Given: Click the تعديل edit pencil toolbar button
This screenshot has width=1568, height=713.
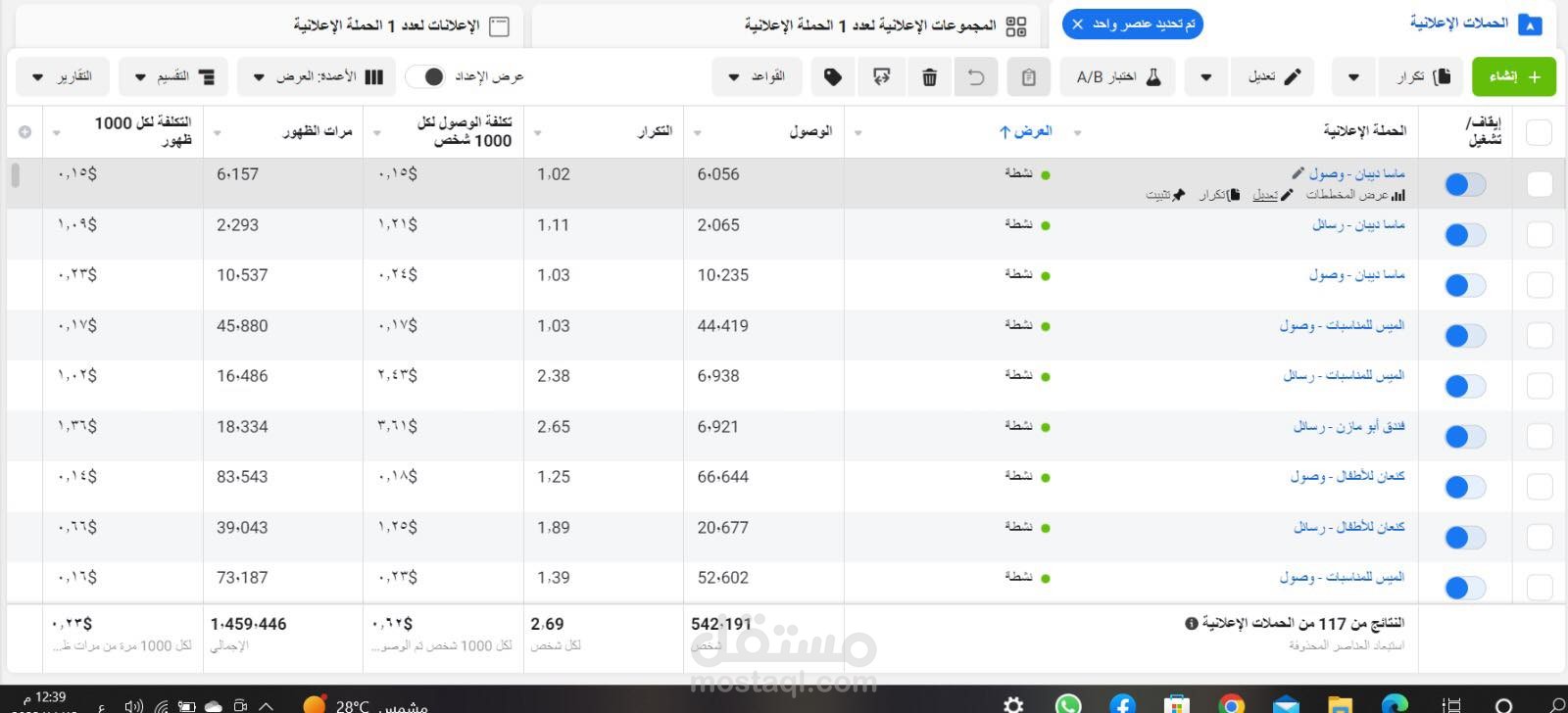Looking at the screenshot, I should [1275, 76].
